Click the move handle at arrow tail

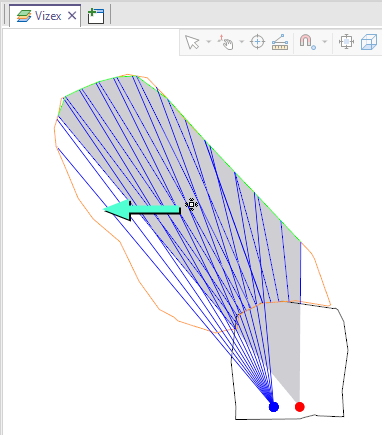[191, 204]
